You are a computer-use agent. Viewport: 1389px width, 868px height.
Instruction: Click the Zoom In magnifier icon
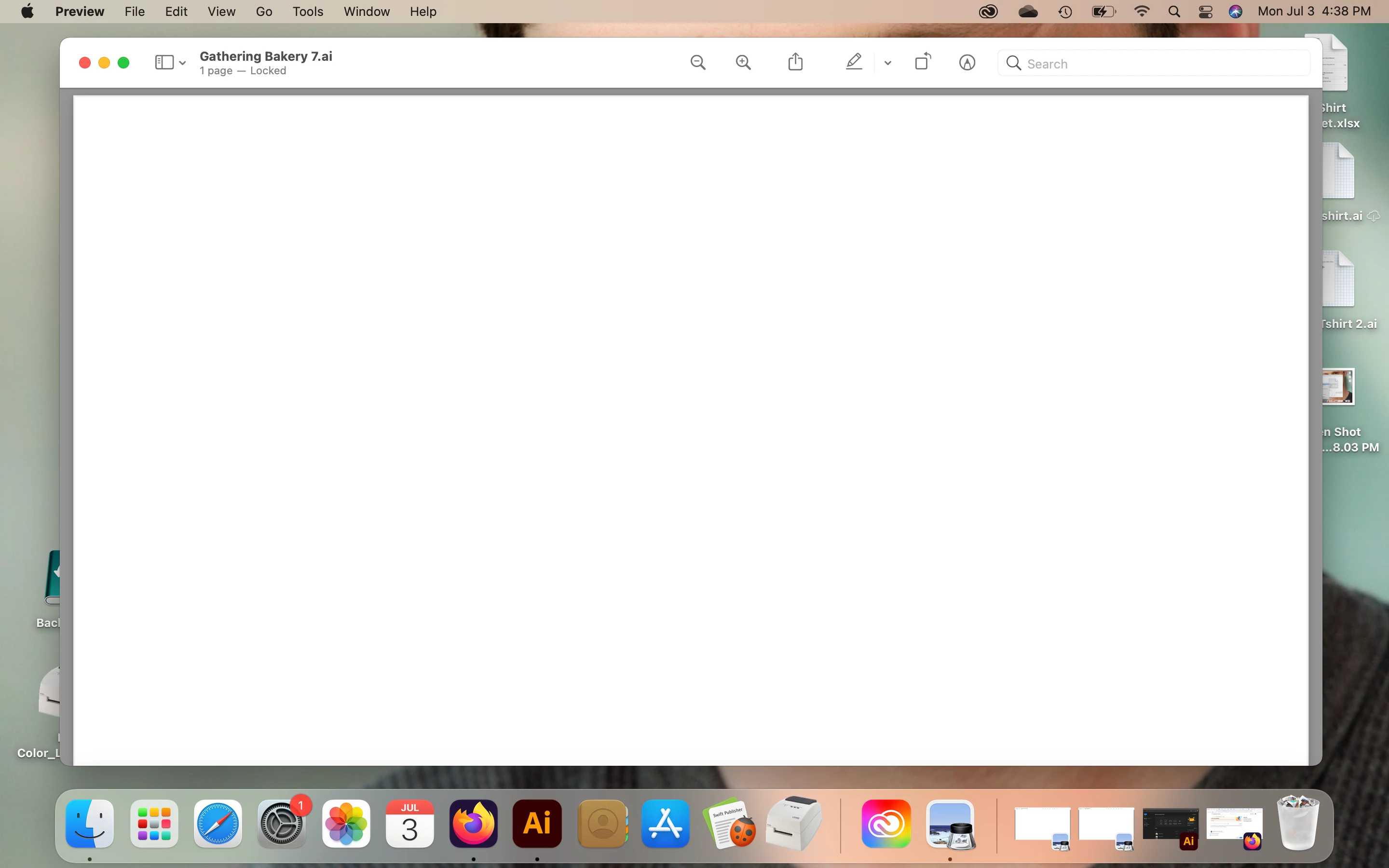[743, 63]
